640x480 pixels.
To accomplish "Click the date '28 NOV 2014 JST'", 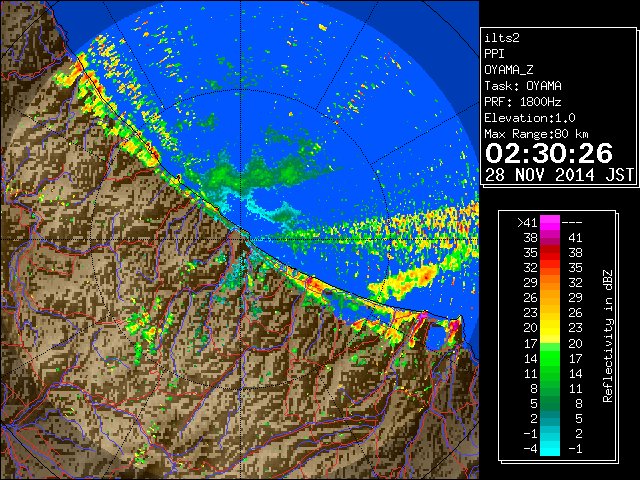I will click(560, 175).
